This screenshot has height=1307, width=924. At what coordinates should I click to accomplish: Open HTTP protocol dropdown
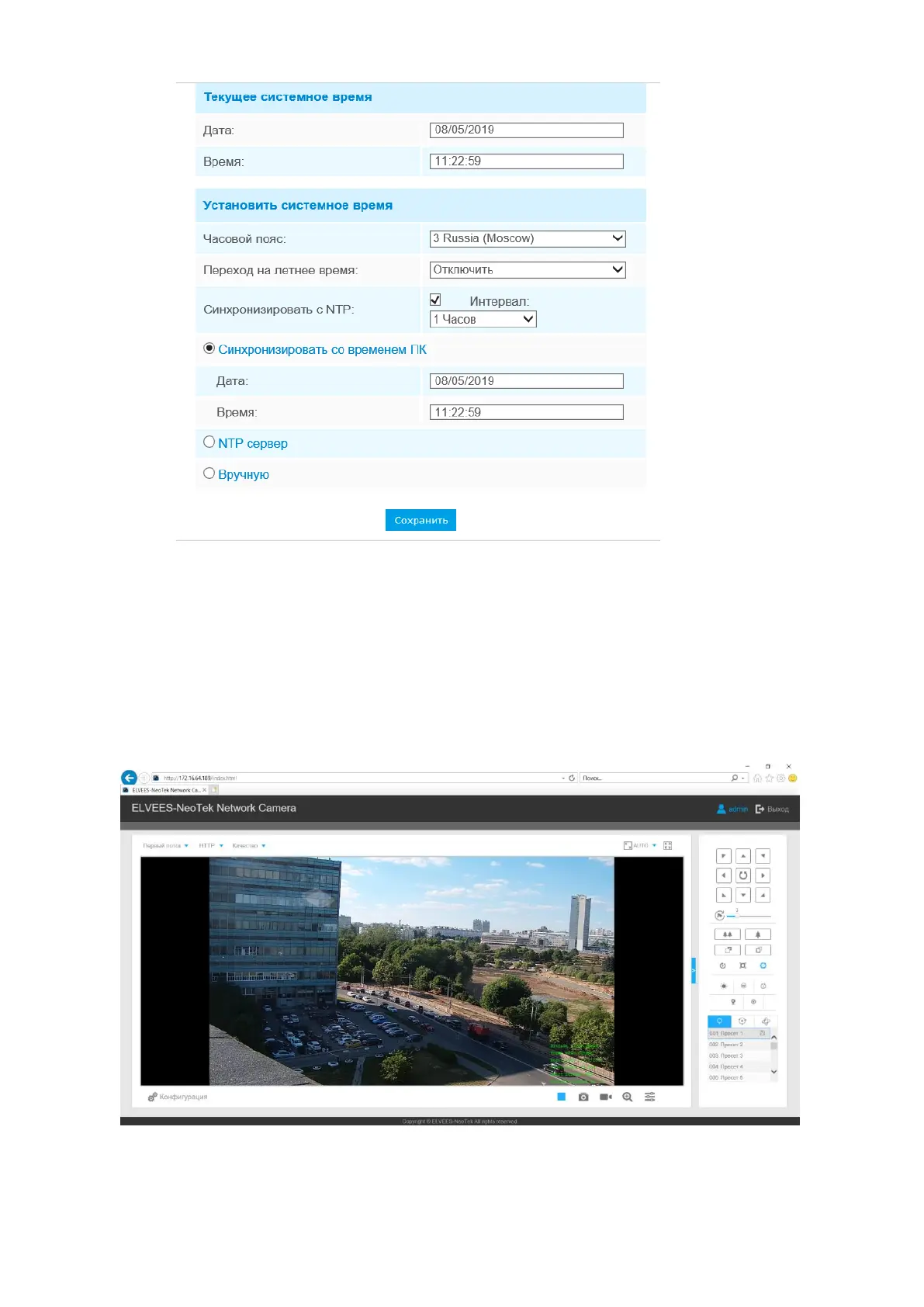[x=211, y=845]
